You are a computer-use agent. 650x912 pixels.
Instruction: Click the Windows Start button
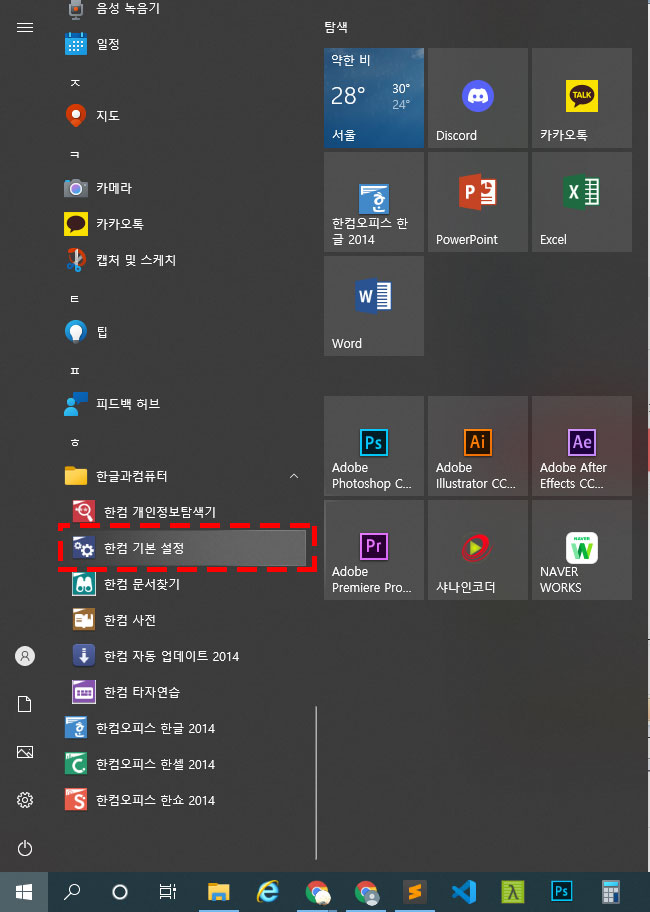(24, 892)
